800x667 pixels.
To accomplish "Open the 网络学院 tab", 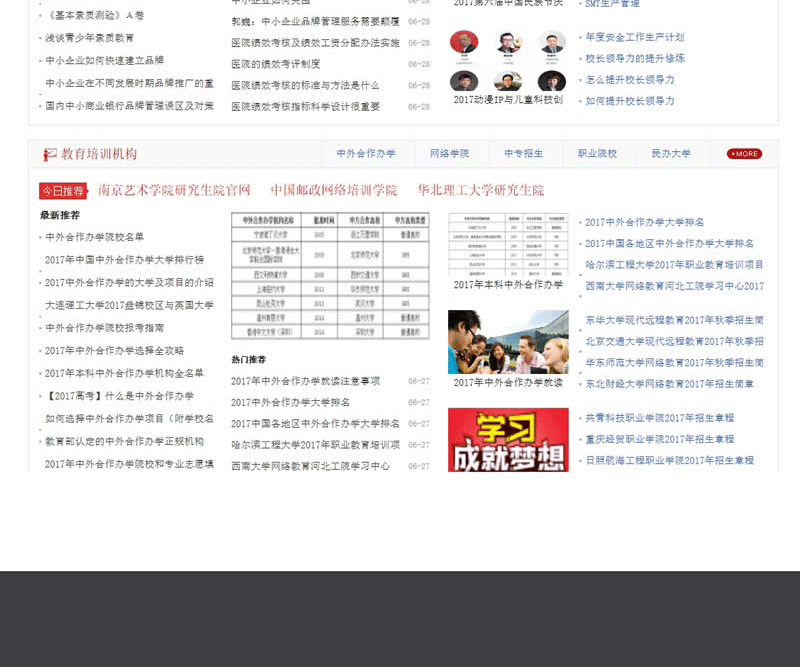I will point(449,154).
